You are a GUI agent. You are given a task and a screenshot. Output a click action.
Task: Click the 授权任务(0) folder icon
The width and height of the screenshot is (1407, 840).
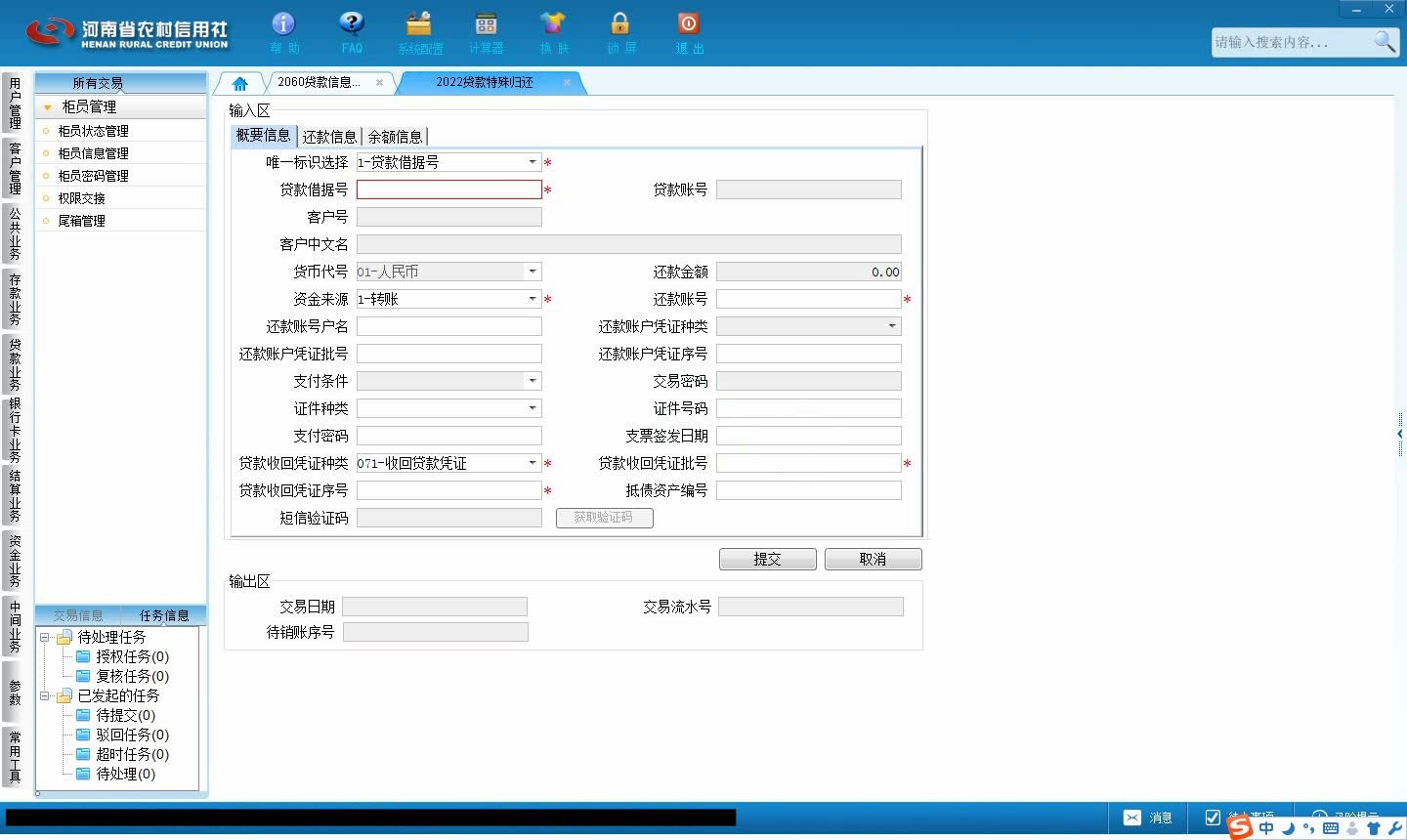83,656
